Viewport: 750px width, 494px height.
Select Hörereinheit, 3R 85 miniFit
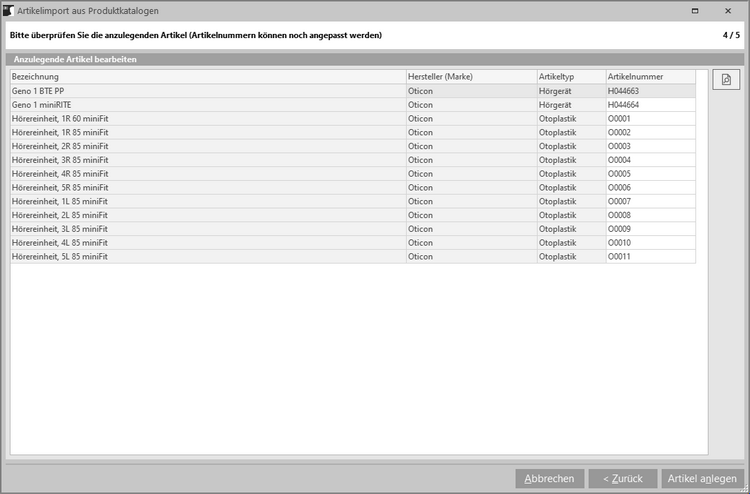click(x=353, y=160)
